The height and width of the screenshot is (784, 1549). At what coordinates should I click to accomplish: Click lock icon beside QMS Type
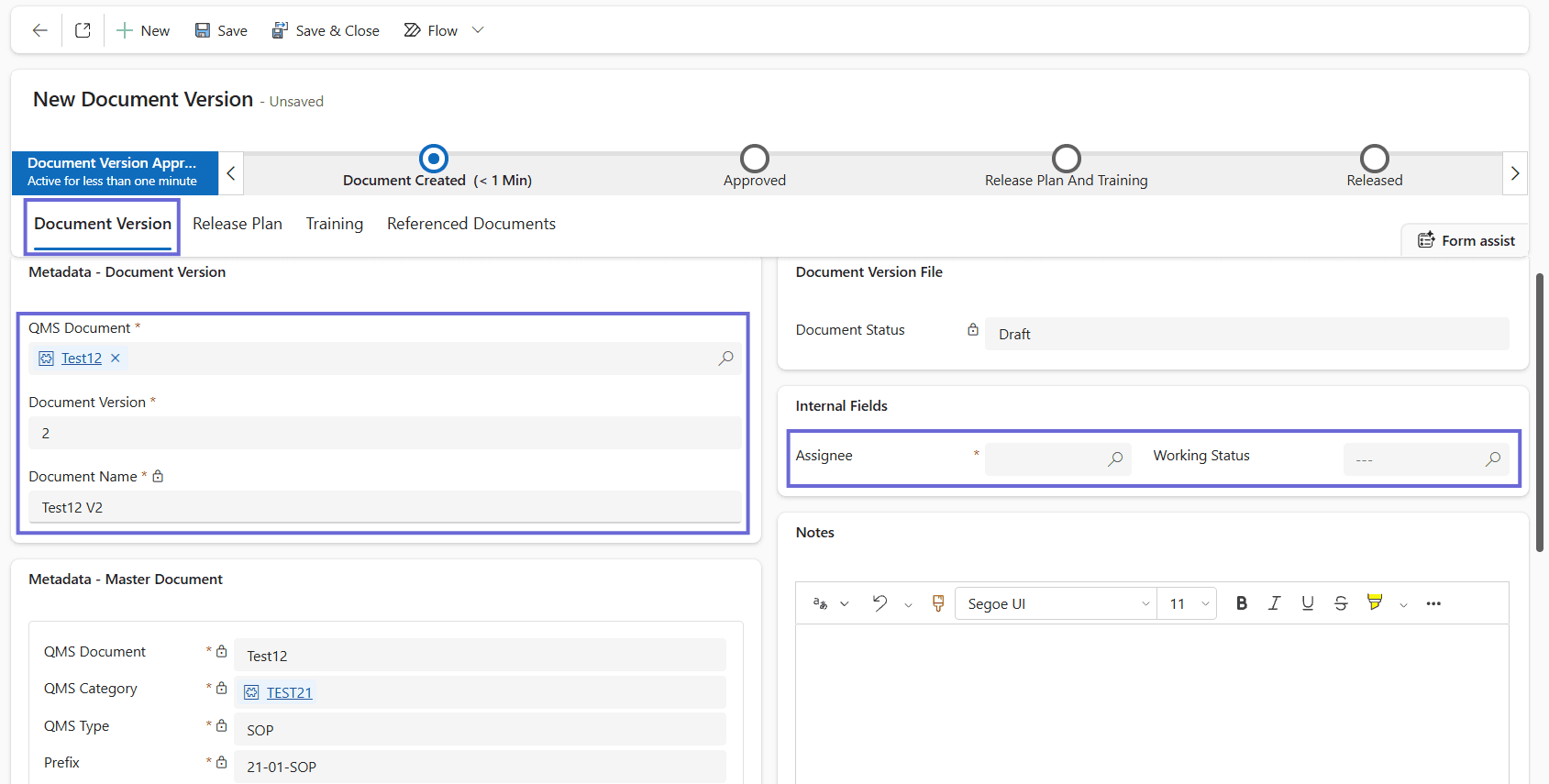pyautogui.click(x=221, y=725)
